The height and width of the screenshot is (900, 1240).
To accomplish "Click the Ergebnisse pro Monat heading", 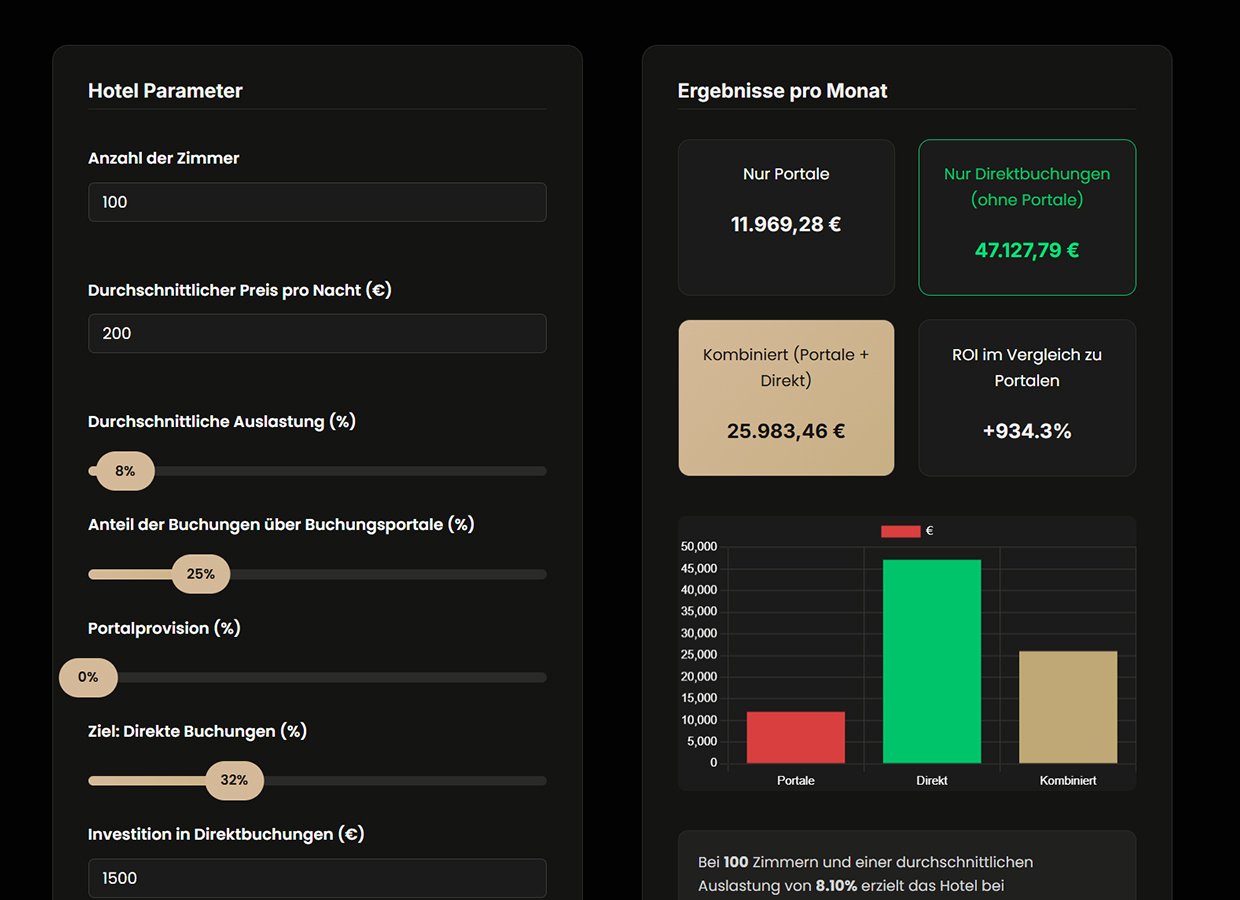I will click(x=782, y=91).
